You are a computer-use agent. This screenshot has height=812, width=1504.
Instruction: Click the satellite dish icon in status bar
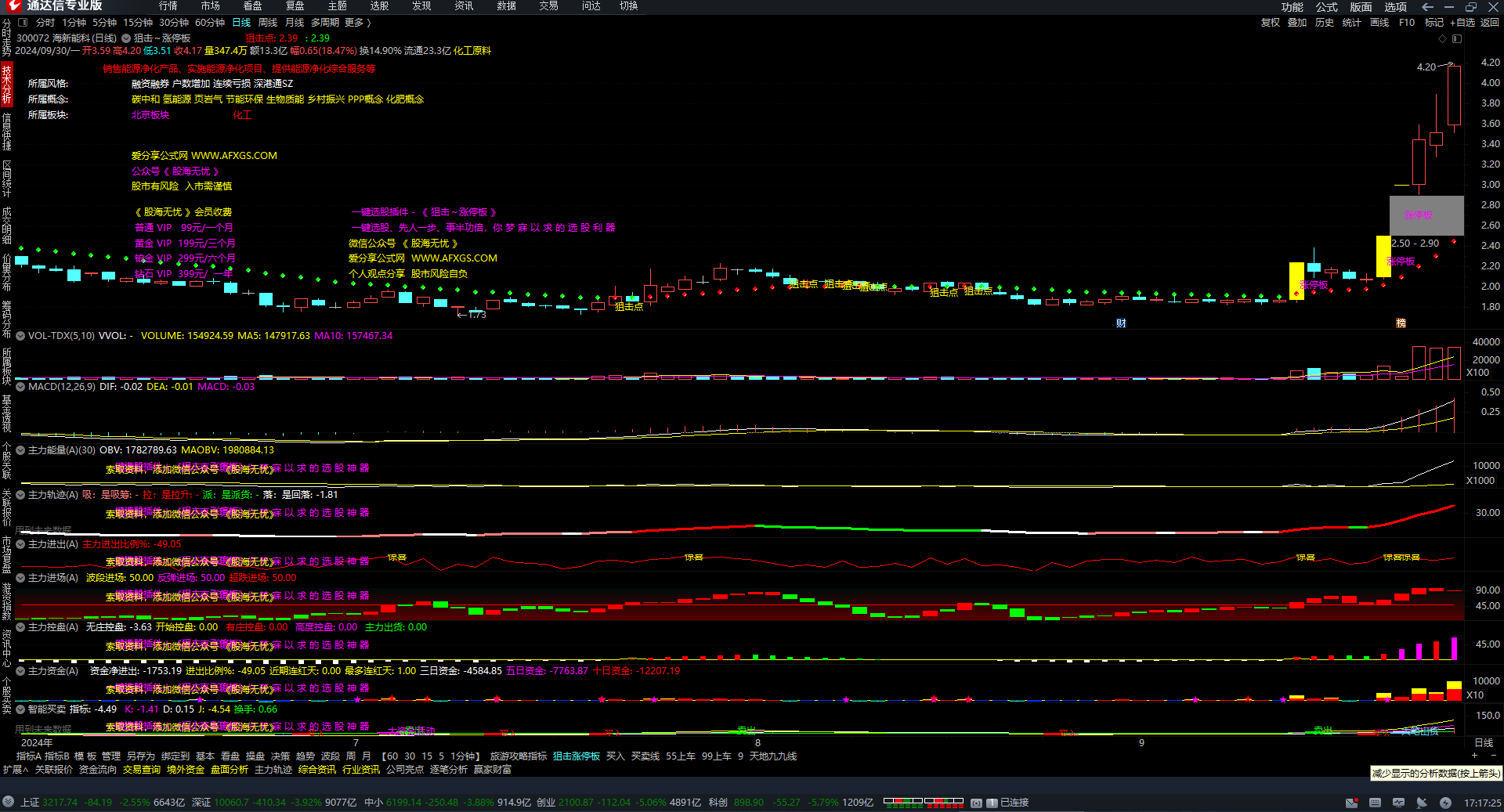coord(1422,803)
